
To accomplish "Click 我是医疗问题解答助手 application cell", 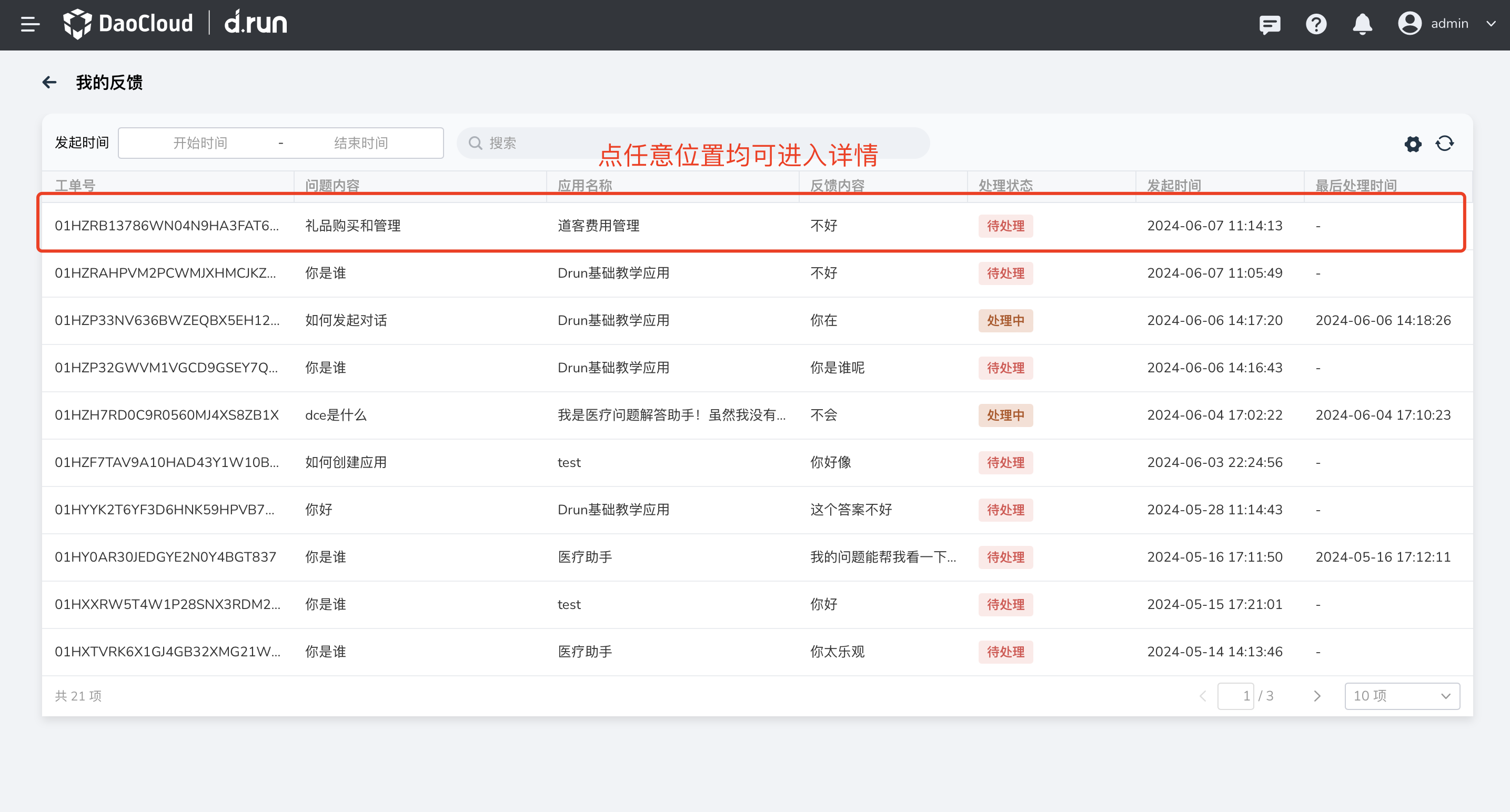I will [x=672, y=415].
